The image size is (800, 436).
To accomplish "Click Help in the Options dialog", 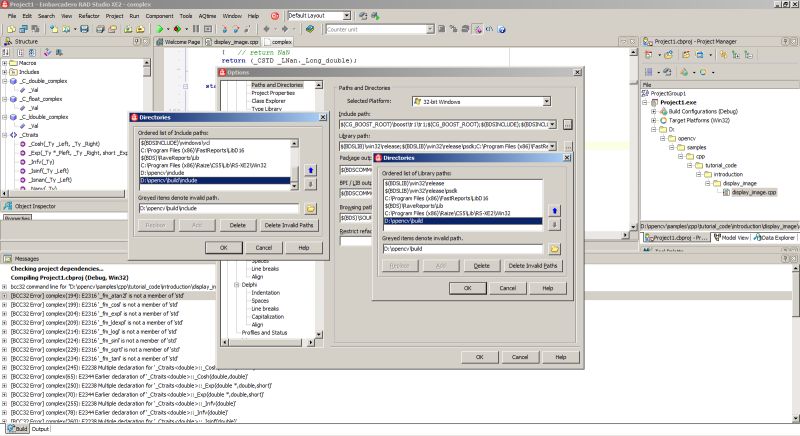I will (561, 357).
